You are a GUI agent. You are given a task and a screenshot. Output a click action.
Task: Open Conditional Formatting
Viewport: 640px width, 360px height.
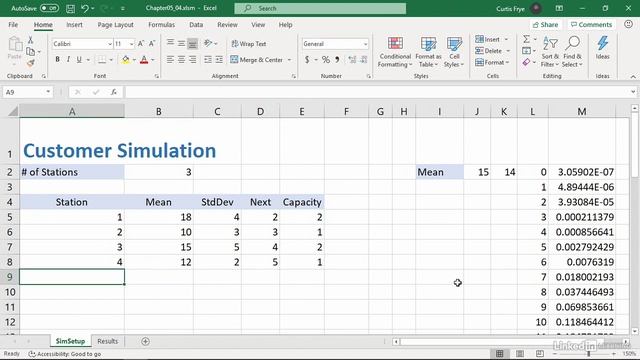pyautogui.click(x=395, y=52)
